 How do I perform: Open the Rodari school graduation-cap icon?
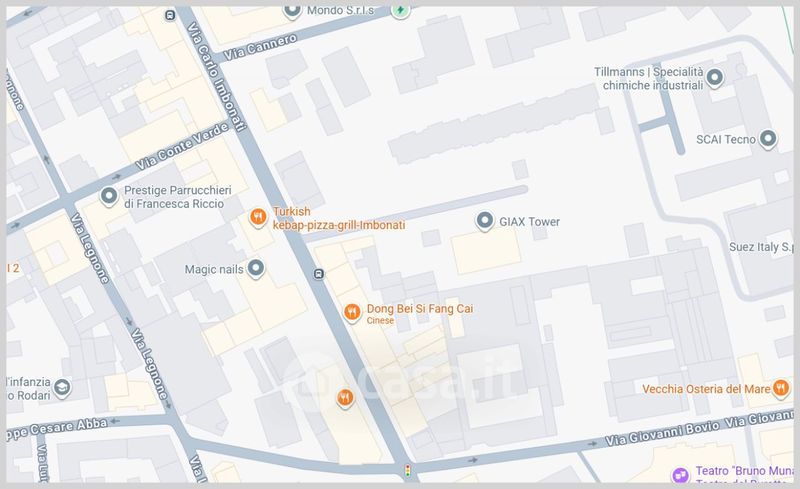click(62, 388)
